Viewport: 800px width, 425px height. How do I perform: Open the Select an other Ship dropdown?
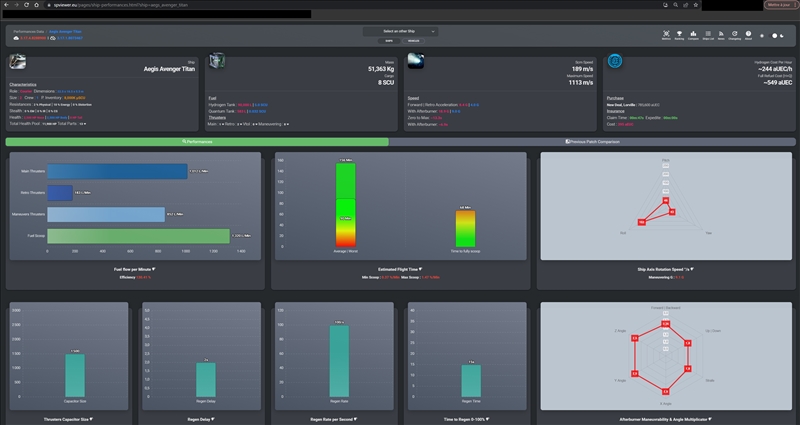click(401, 31)
